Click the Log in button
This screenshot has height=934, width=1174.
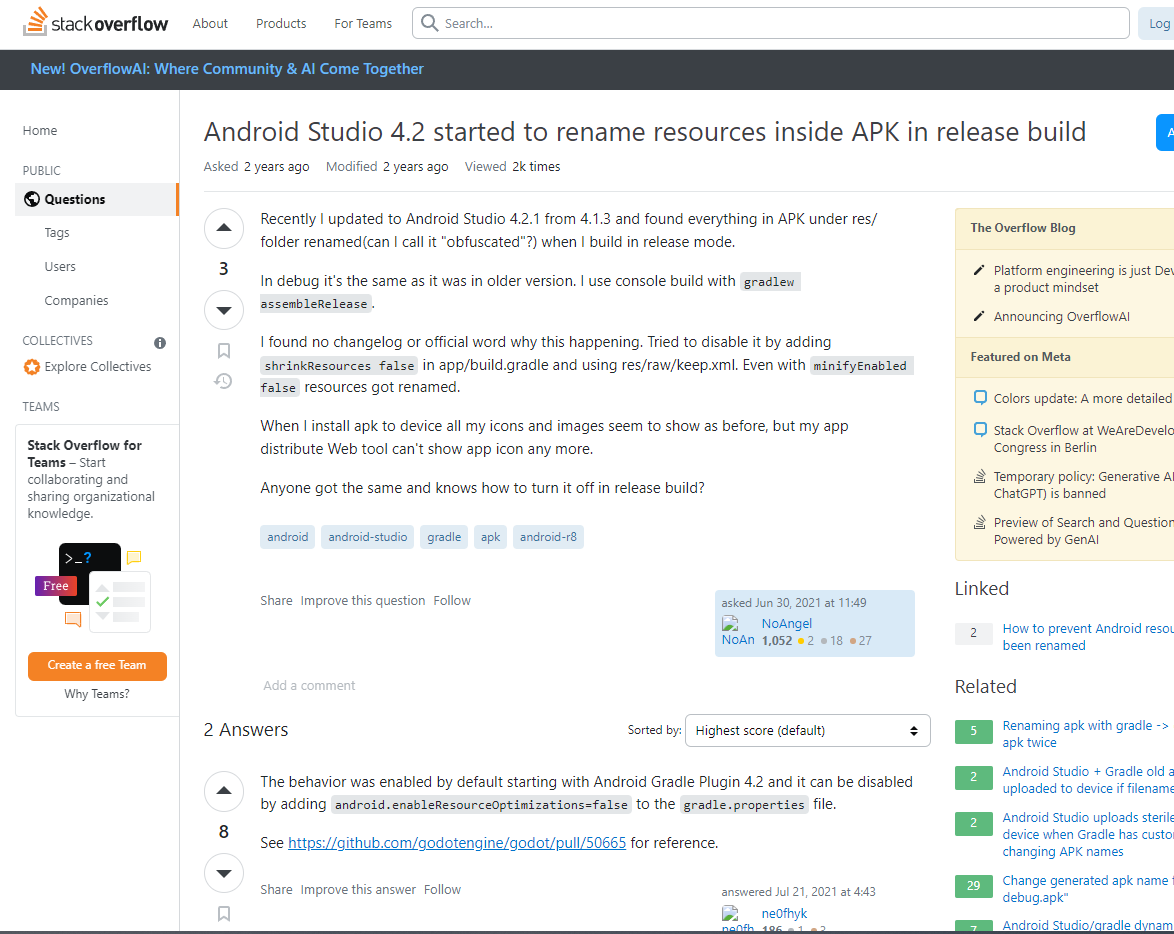[1158, 23]
